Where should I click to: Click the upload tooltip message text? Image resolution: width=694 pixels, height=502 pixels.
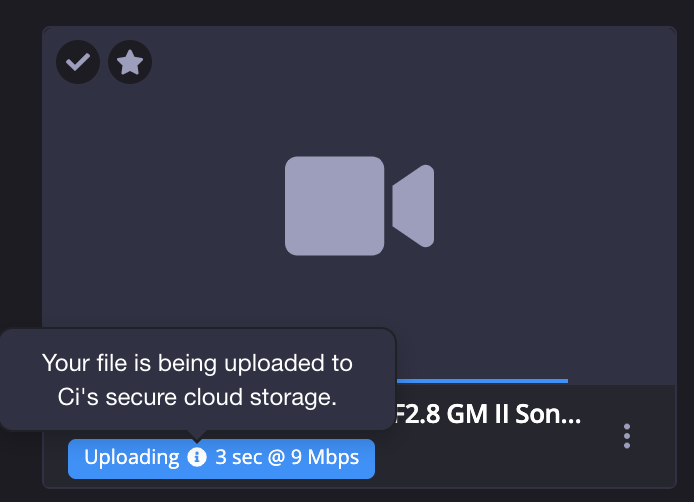tap(197, 380)
